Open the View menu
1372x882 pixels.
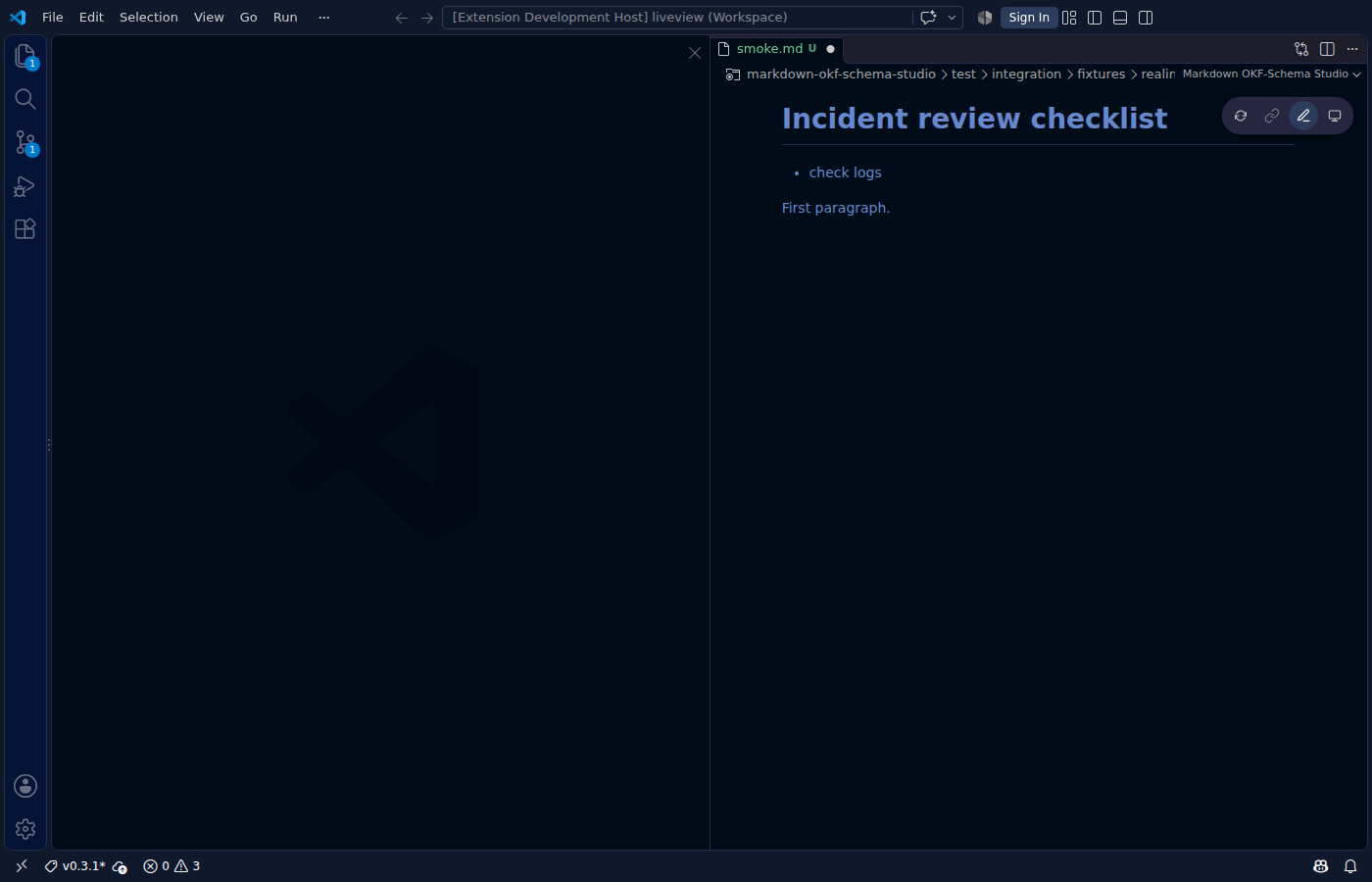[x=209, y=17]
